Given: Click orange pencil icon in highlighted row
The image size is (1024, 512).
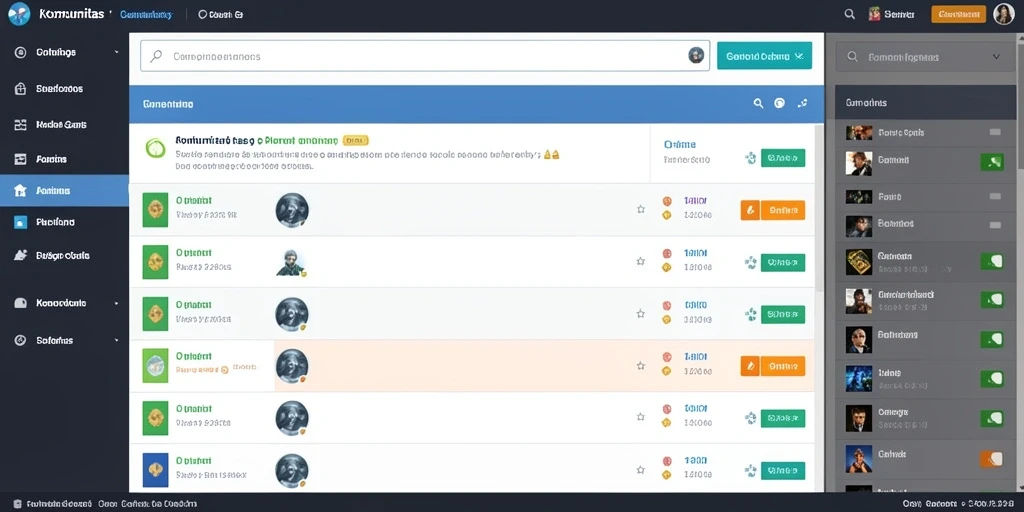Looking at the screenshot, I should pyautogui.click(x=750, y=366).
